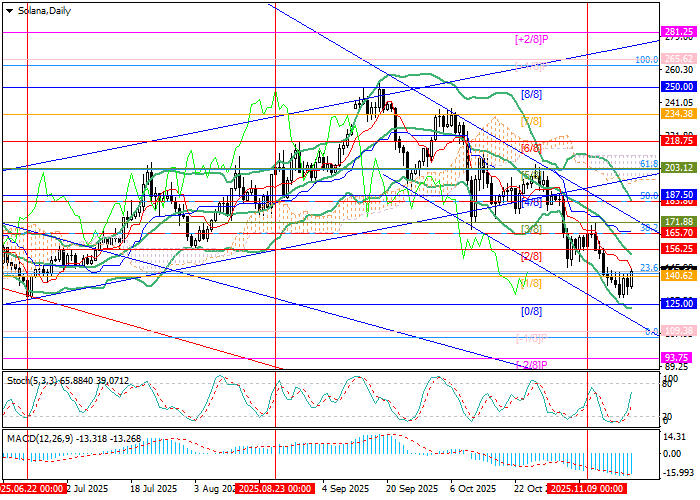Select the MACD(12,26,9) indicator label

64,438
